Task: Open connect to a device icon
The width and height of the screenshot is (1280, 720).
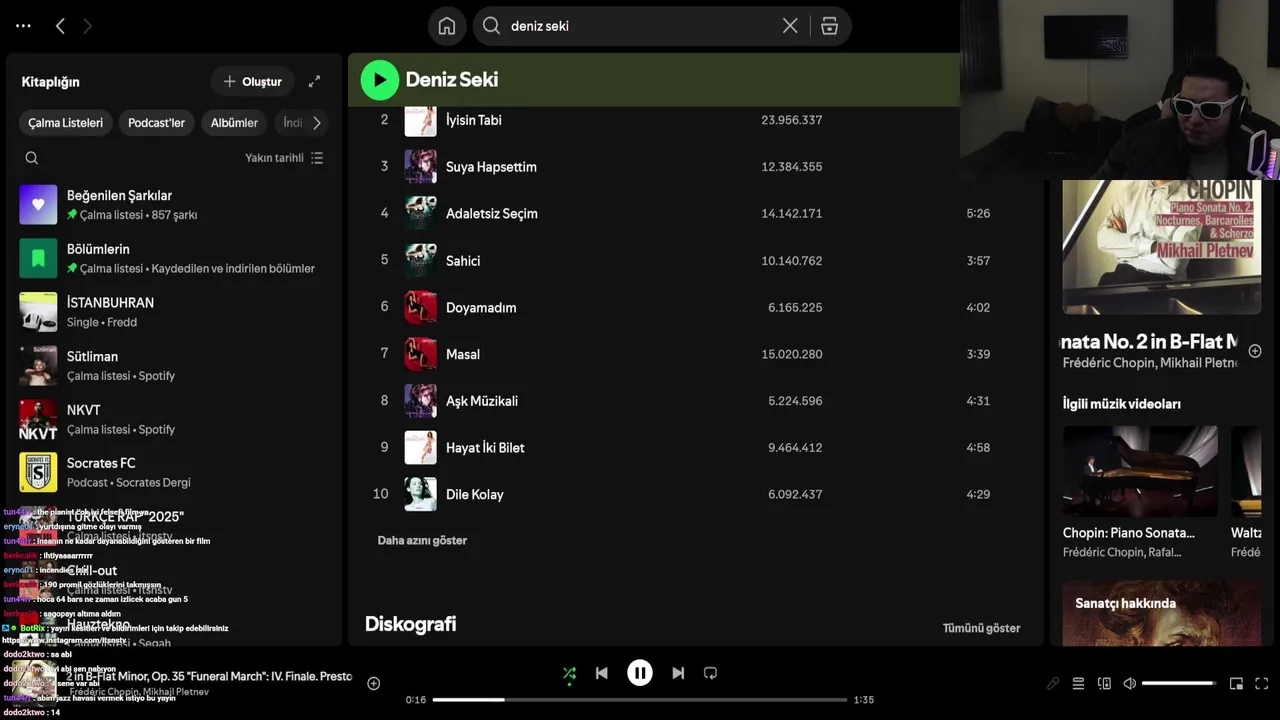Action: (1104, 684)
